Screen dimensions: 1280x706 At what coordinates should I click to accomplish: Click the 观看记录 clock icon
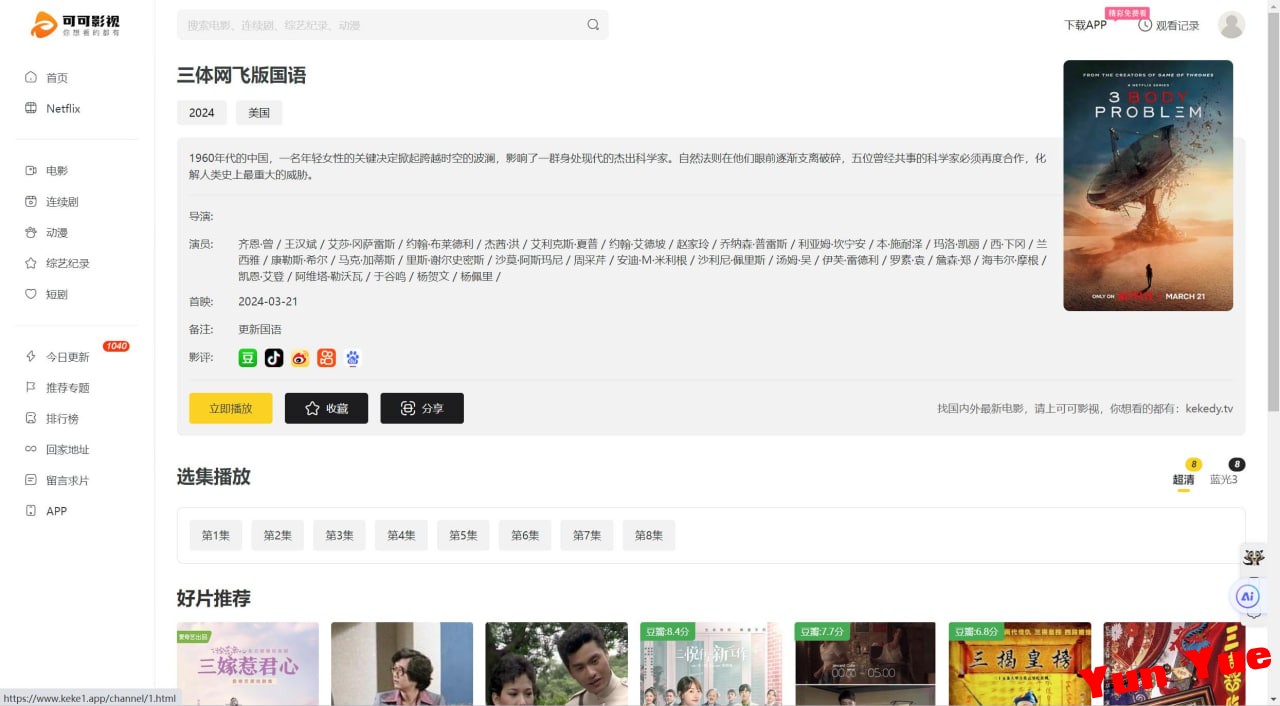(x=1145, y=25)
